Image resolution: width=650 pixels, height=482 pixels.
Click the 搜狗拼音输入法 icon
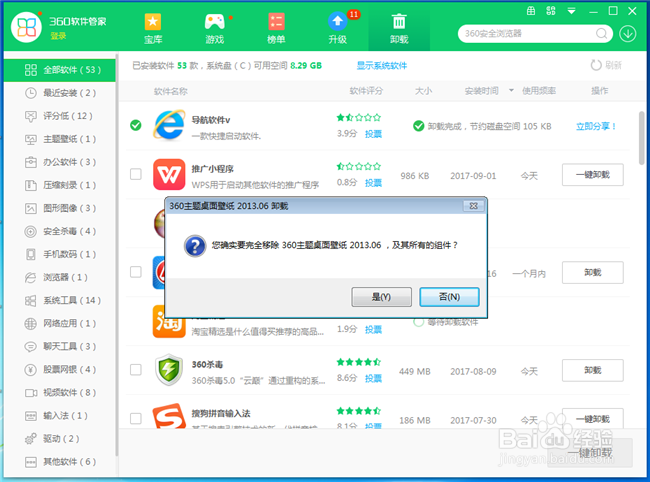pyautogui.click(x=169, y=416)
